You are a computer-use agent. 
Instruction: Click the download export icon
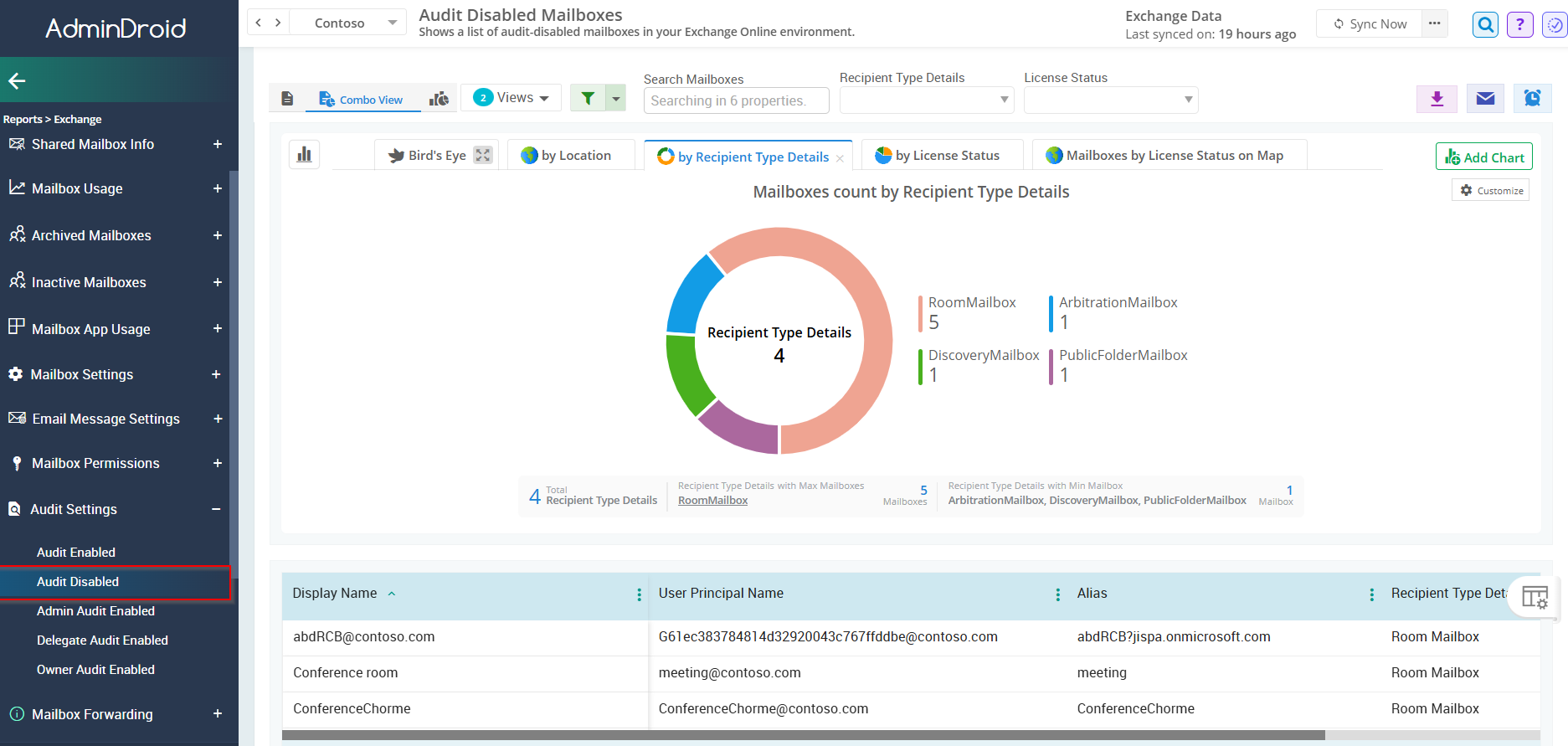pyautogui.click(x=1437, y=99)
